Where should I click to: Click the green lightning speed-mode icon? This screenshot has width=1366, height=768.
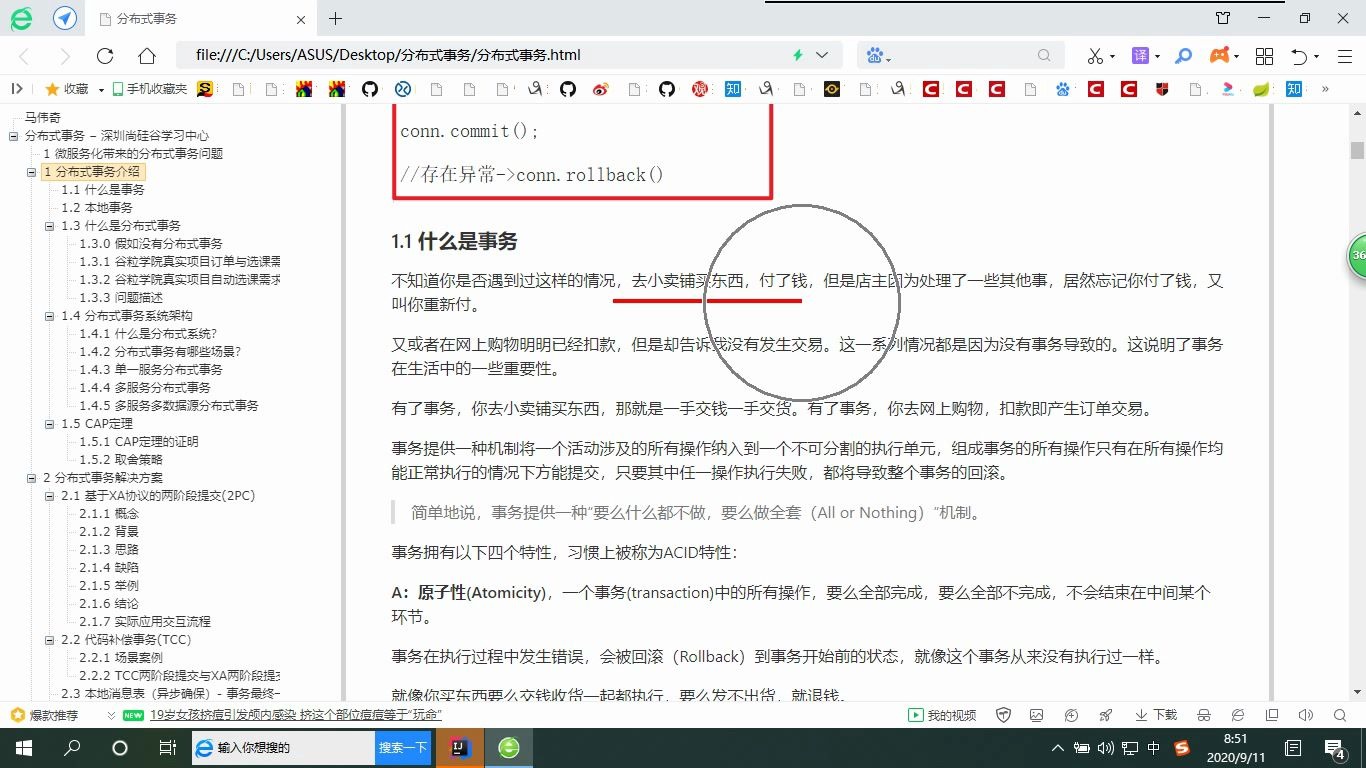pyautogui.click(x=798, y=55)
